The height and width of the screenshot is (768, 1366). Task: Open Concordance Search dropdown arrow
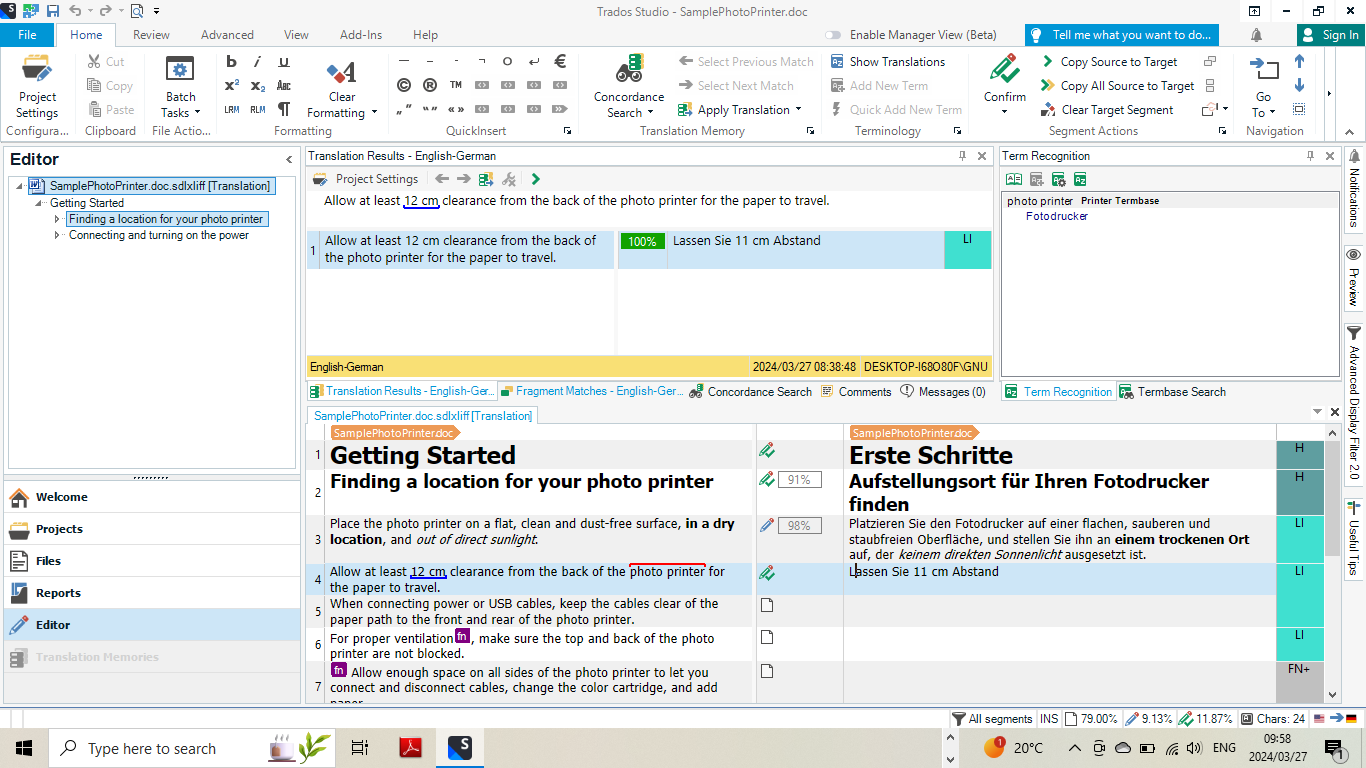point(650,113)
